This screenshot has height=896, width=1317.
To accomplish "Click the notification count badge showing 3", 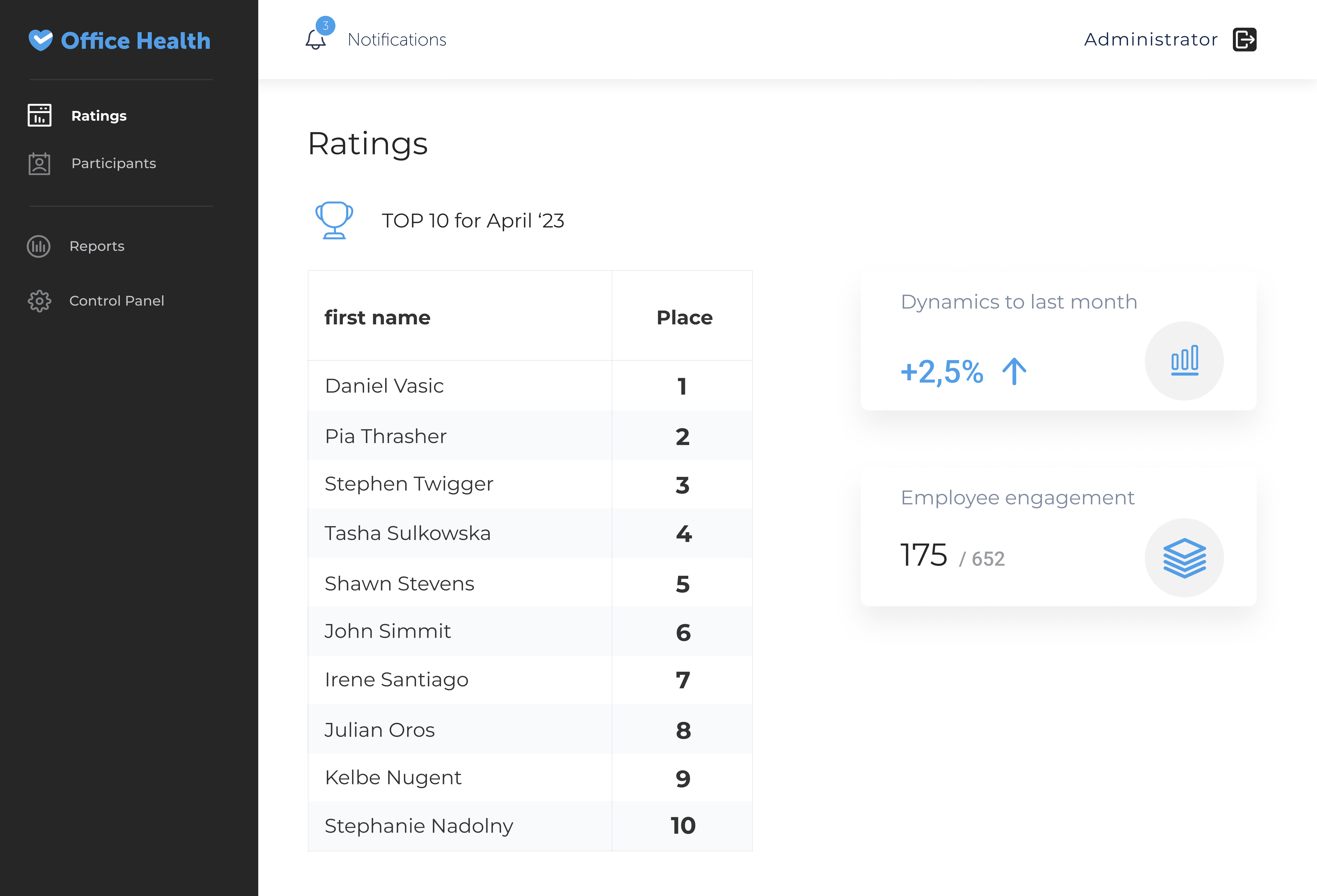I will [325, 25].
